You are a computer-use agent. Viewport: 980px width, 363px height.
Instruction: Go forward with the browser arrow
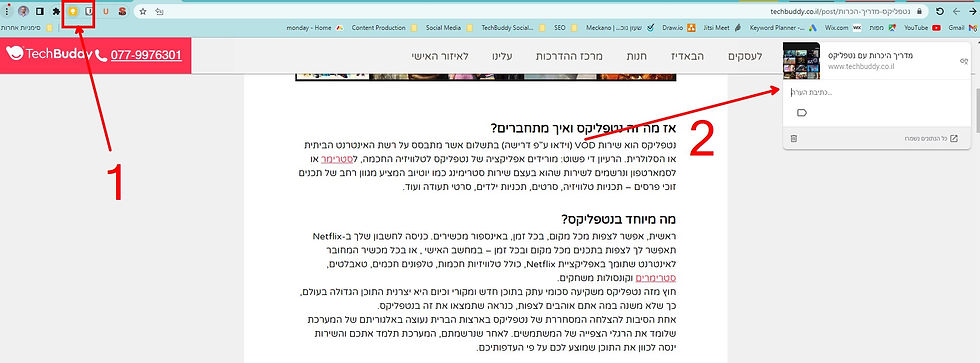click(x=956, y=11)
